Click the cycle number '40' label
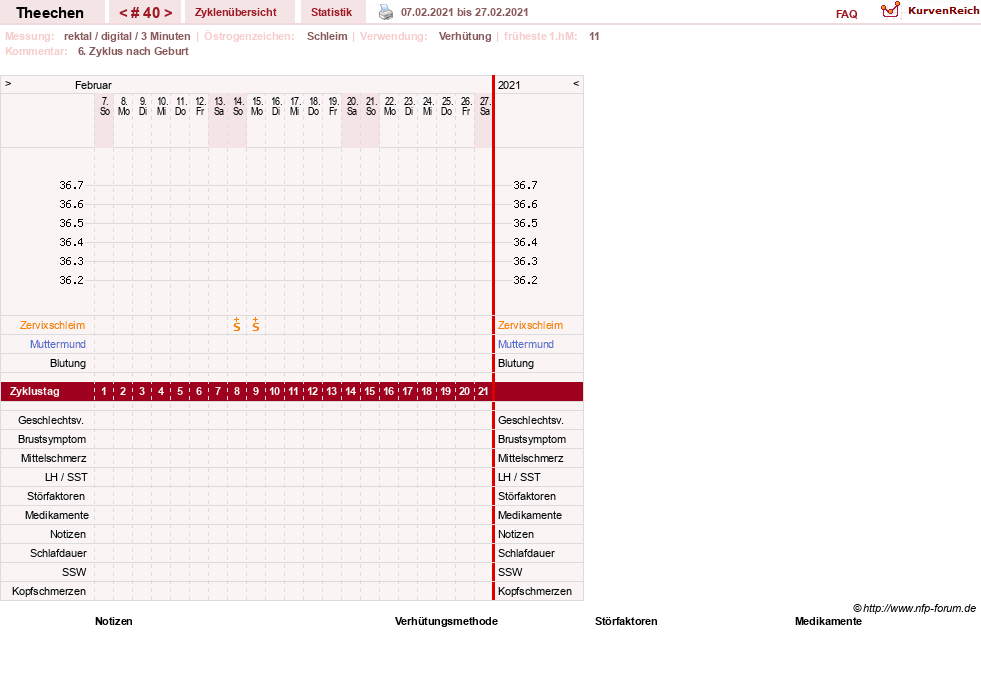This screenshot has height=700, width=981. click(x=151, y=13)
